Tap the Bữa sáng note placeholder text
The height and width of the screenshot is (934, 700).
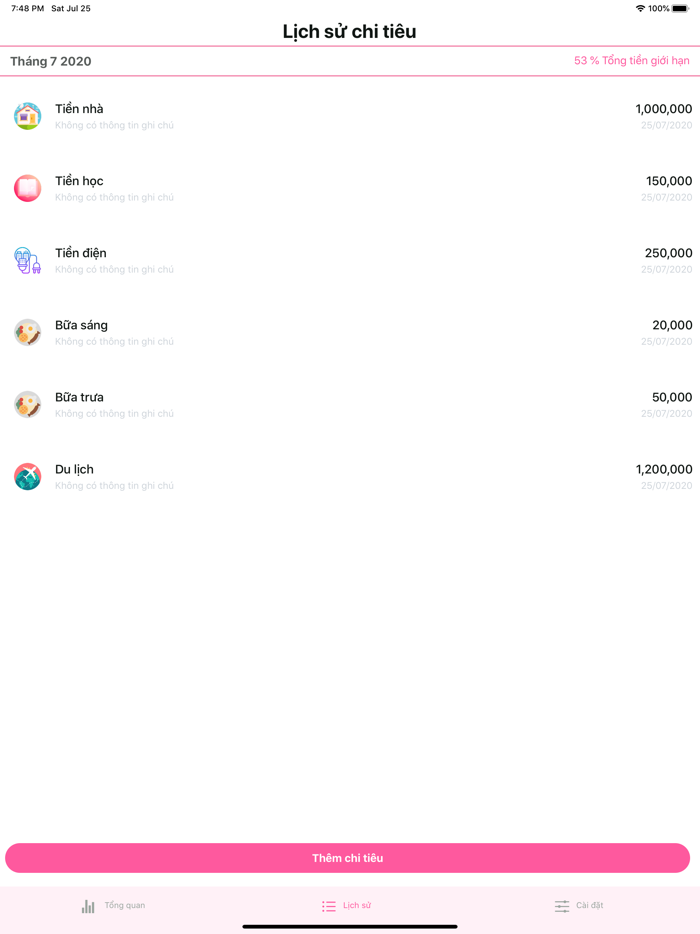(114, 342)
